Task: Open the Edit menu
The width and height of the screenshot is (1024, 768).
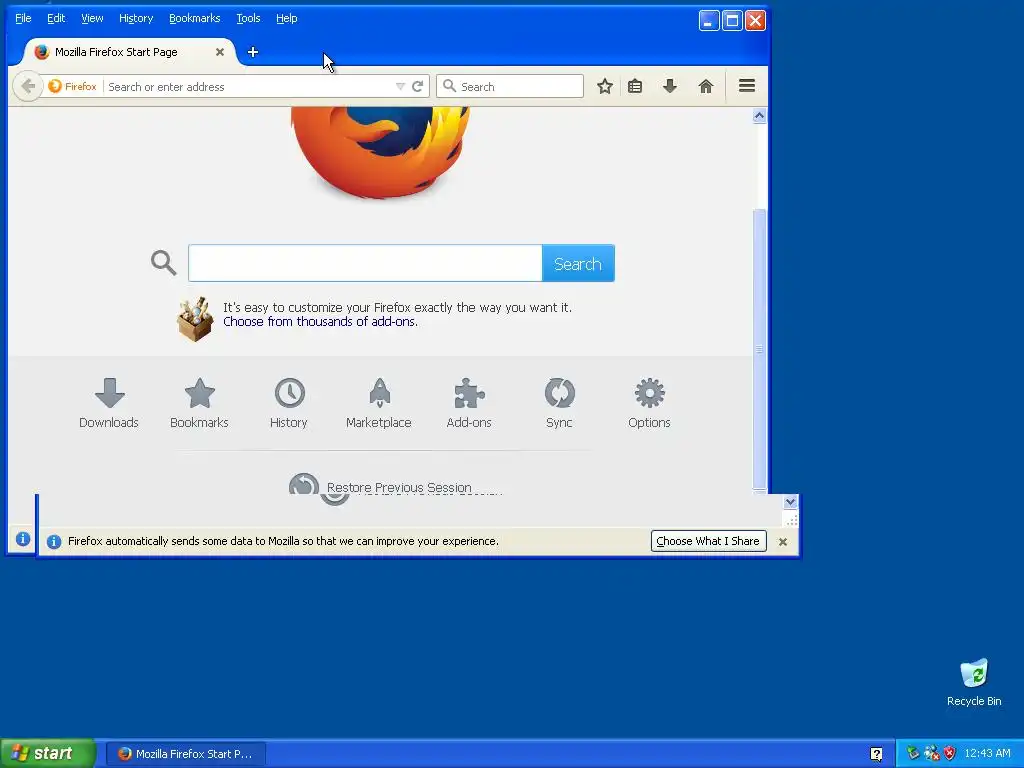Action: [56, 18]
